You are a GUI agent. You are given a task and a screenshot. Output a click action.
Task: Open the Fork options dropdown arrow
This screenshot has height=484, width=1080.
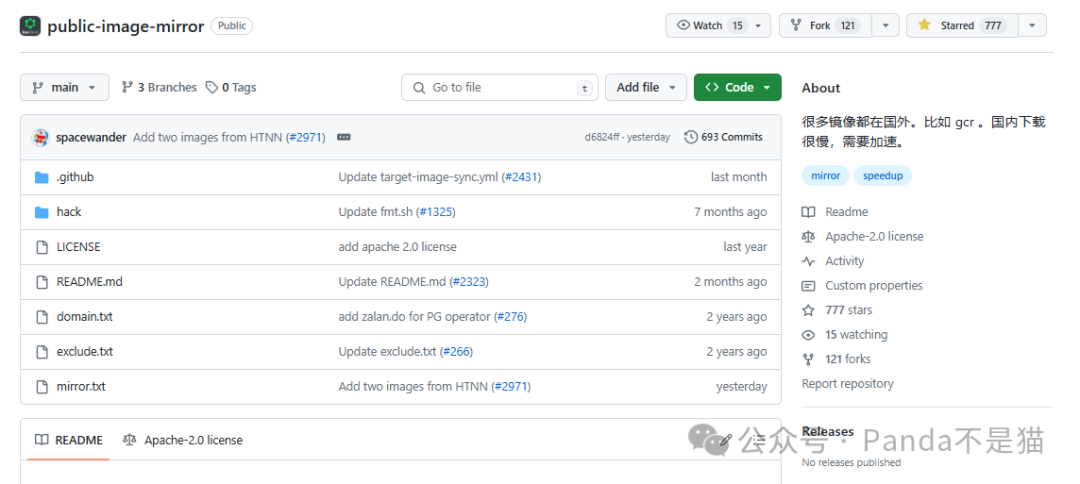[885, 26]
